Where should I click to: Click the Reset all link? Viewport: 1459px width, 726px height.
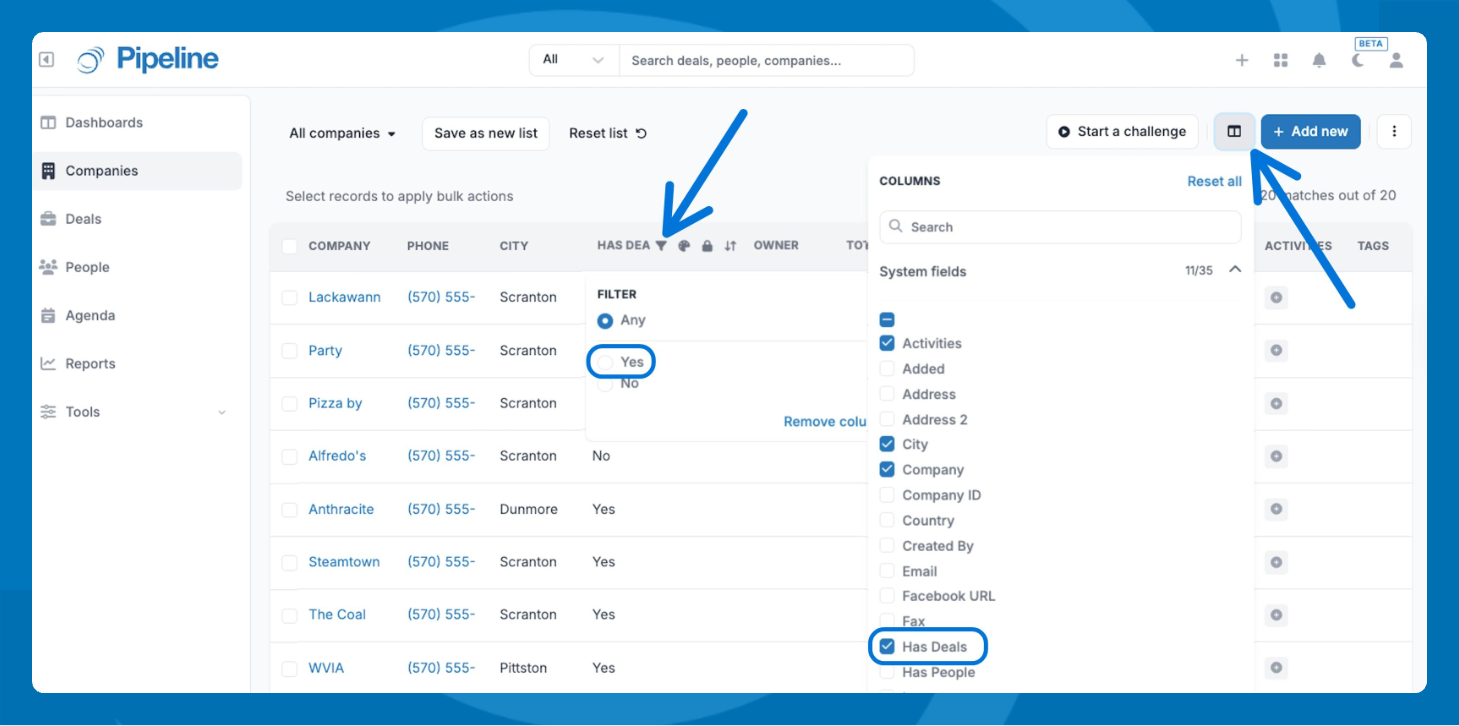(x=1214, y=182)
